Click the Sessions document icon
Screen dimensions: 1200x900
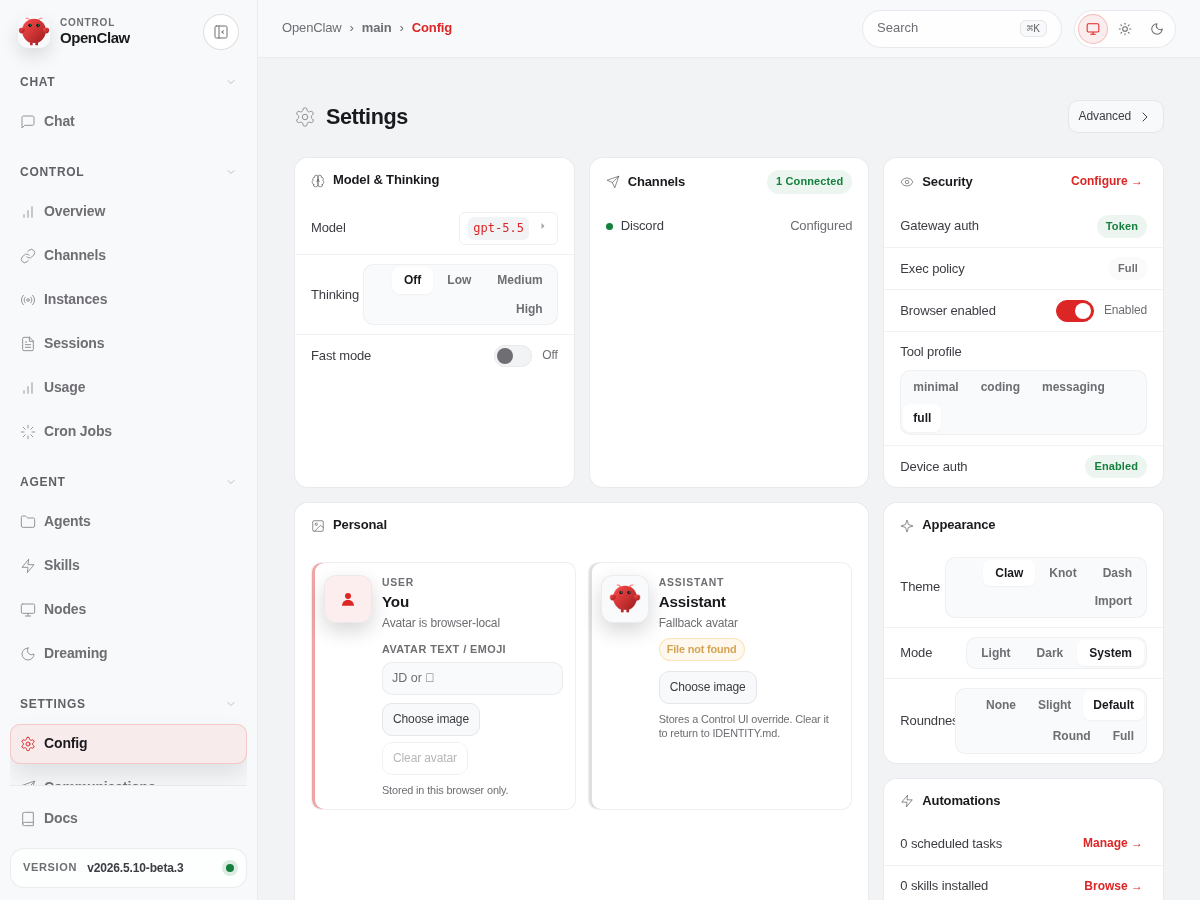point(28,344)
